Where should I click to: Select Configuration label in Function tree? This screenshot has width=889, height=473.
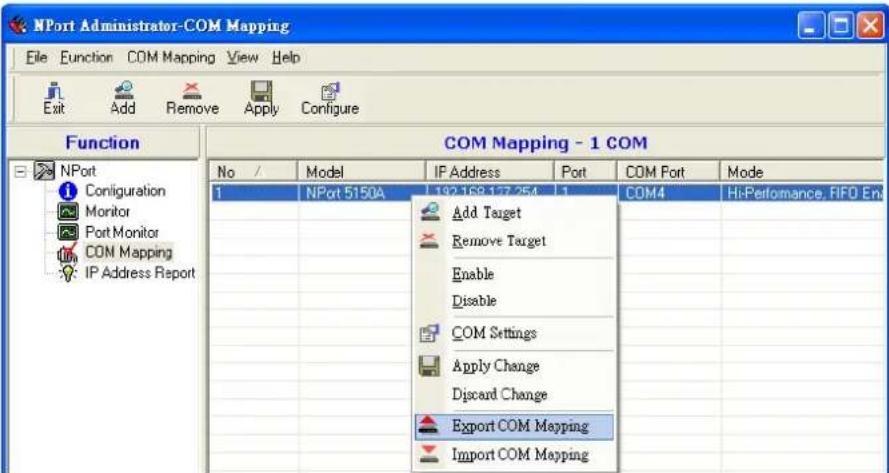[x=125, y=191]
